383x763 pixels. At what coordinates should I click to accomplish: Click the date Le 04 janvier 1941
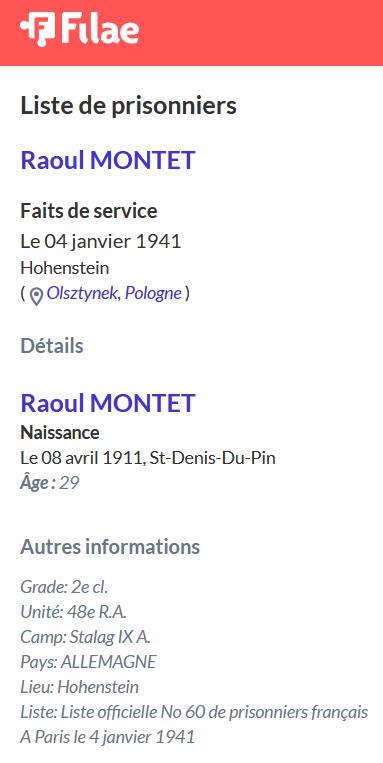[x=101, y=241]
